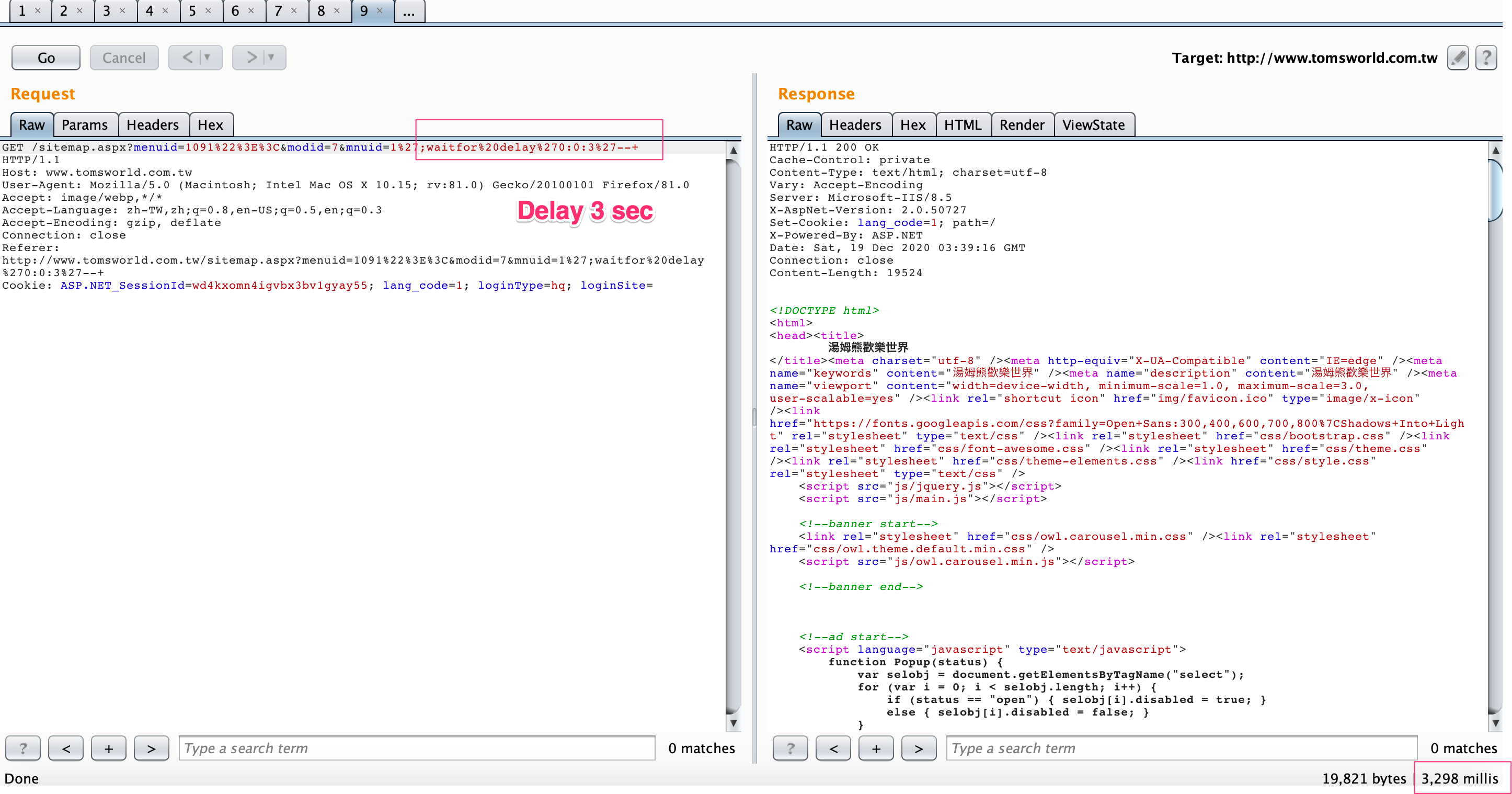Screen dimensions: 1512x794
Task: Open the Request Headers tab
Action: pos(153,124)
